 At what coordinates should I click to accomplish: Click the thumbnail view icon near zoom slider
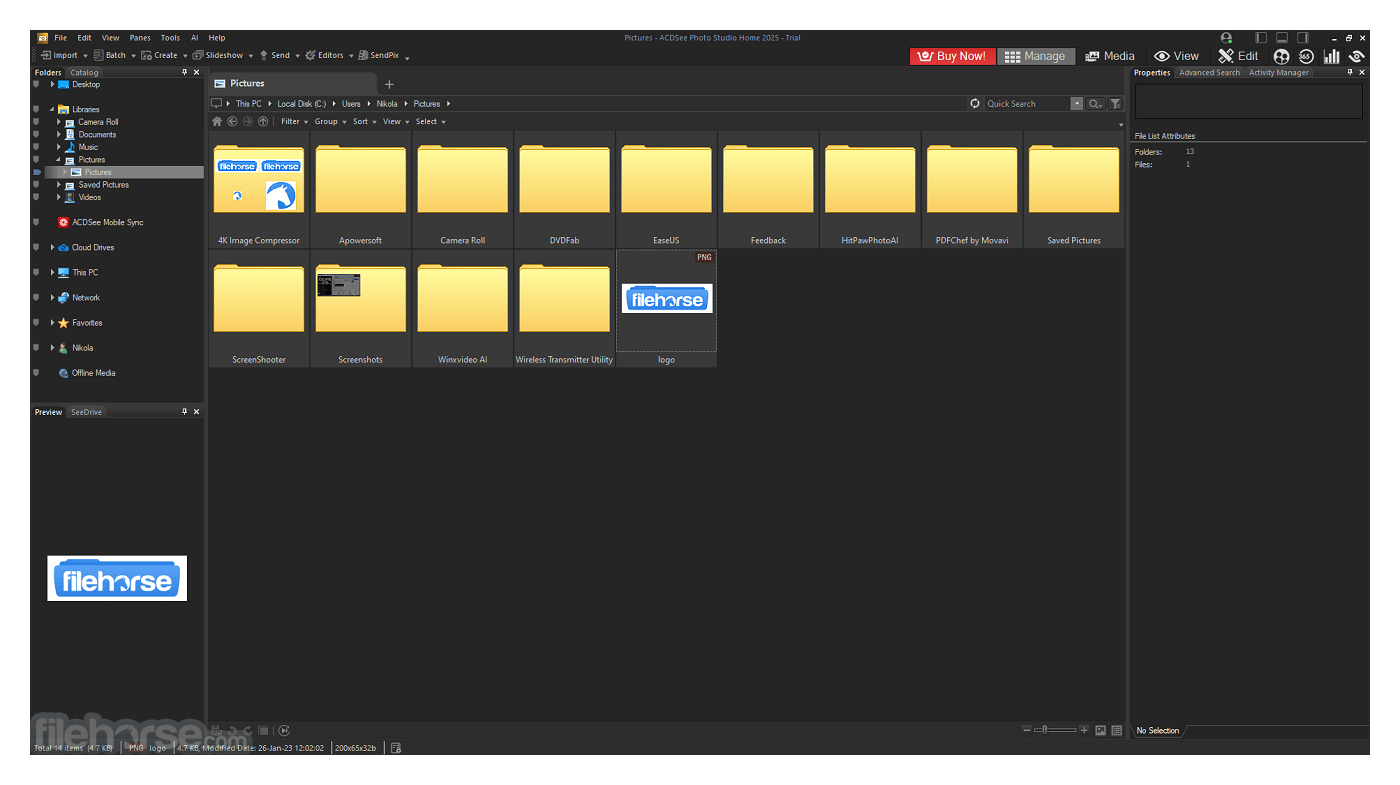tap(1101, 731)
